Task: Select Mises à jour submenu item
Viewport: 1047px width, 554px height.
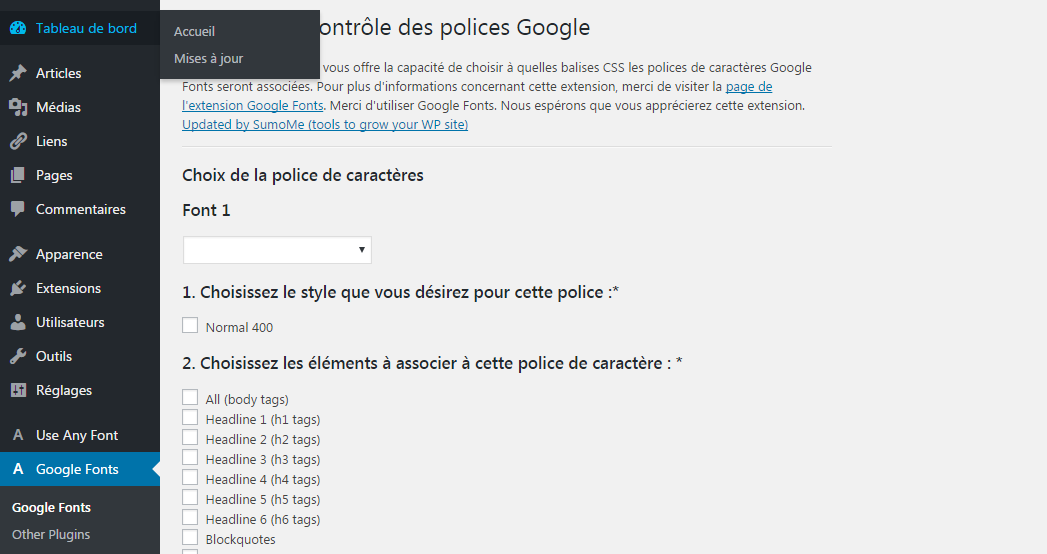Action: pyautogui.click(x=208, y=58)
